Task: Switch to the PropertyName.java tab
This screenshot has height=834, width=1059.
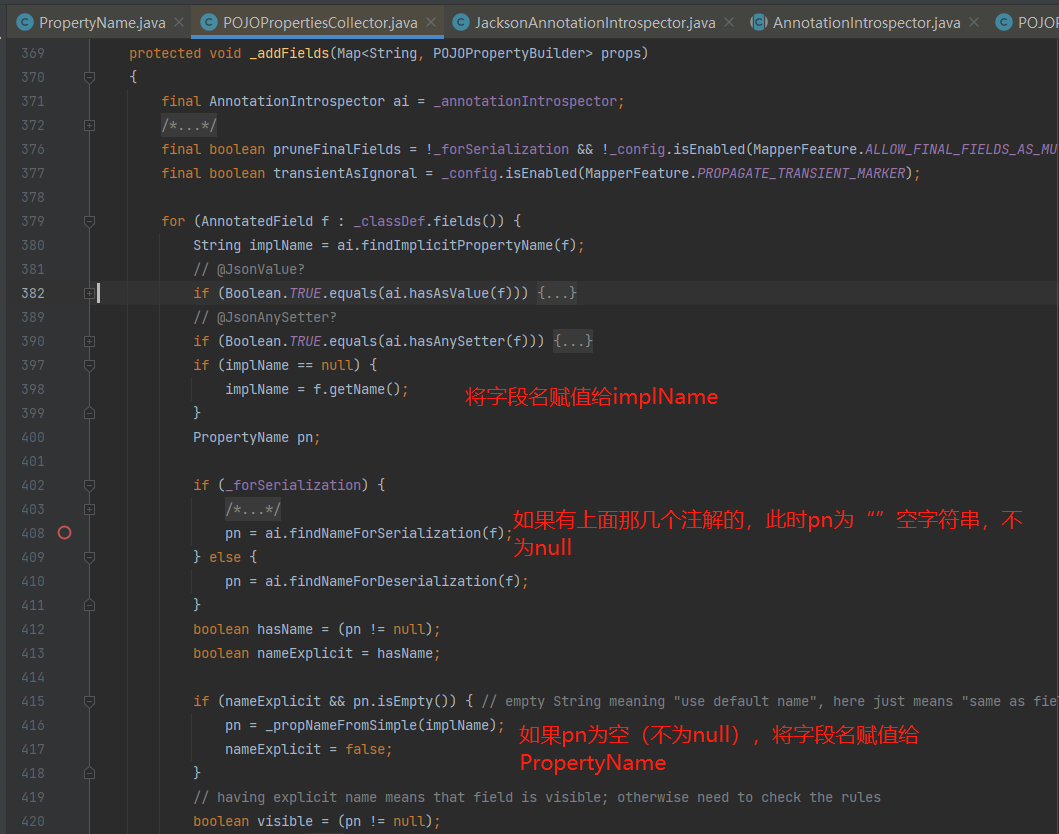Action: (101, 22)
